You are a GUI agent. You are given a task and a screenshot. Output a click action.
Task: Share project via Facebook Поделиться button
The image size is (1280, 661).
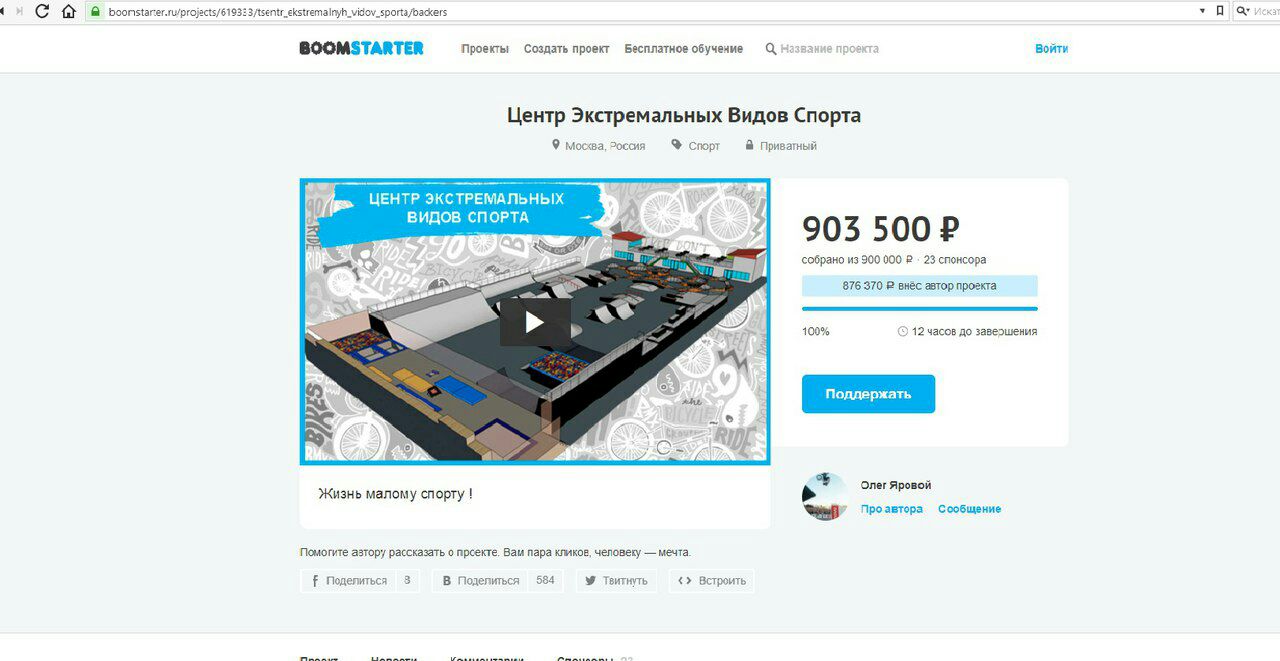[x=348, y=580]
